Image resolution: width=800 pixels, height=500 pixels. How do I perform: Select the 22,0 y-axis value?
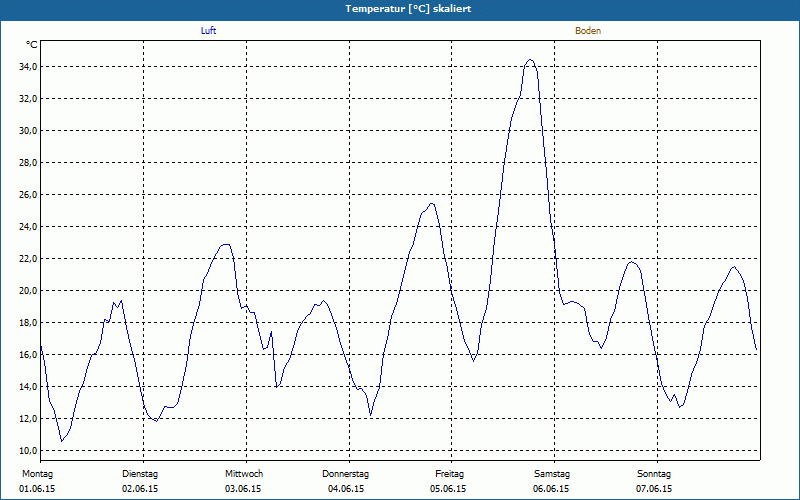(x=27, y=259)
